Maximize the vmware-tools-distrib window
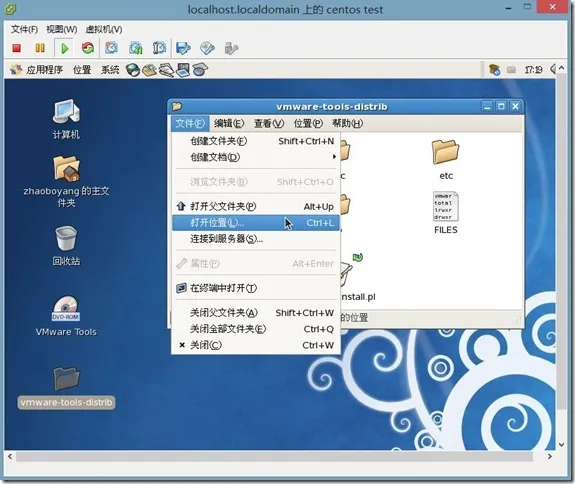 (x=501, y=107)
